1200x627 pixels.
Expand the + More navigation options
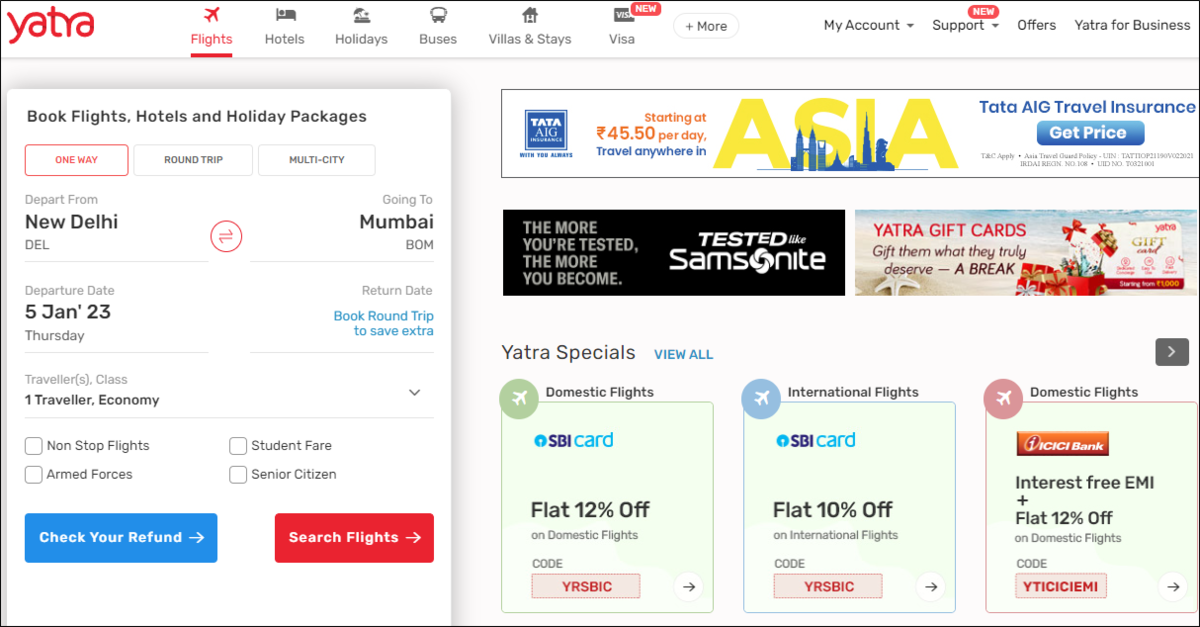pyautogui.click(x=706, y=26)
